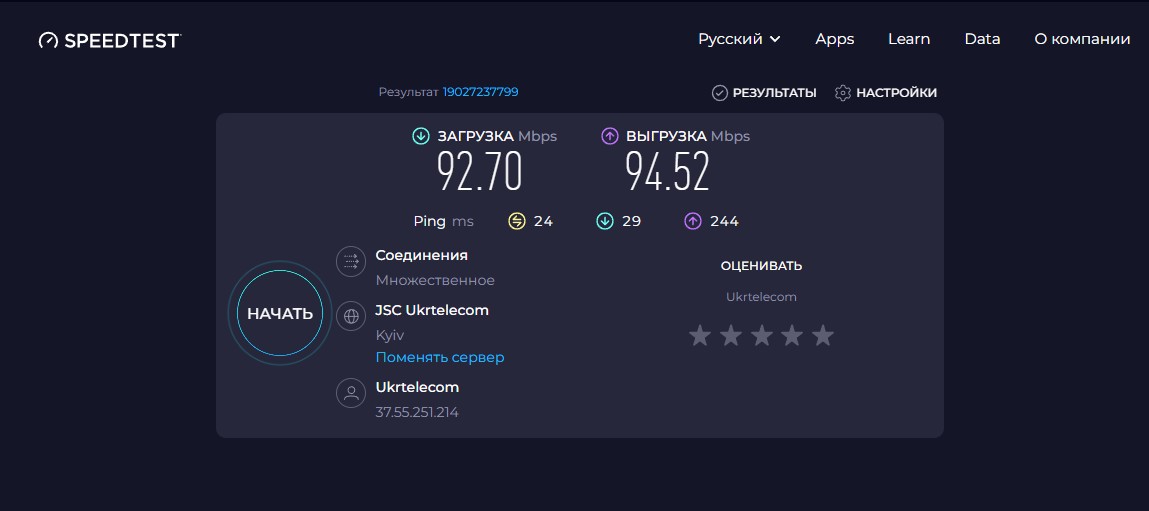Open the РЕЗУЛЬТАТЫ results history
The width and height of the screenshot is (1149, 511).
[x=765, y=93]
